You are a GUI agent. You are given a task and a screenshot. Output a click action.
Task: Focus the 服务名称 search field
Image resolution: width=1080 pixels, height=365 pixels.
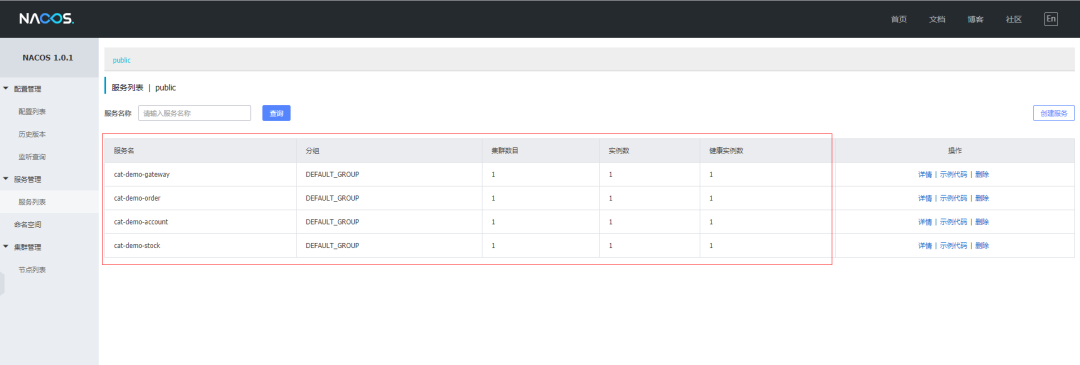click(194, 113)
